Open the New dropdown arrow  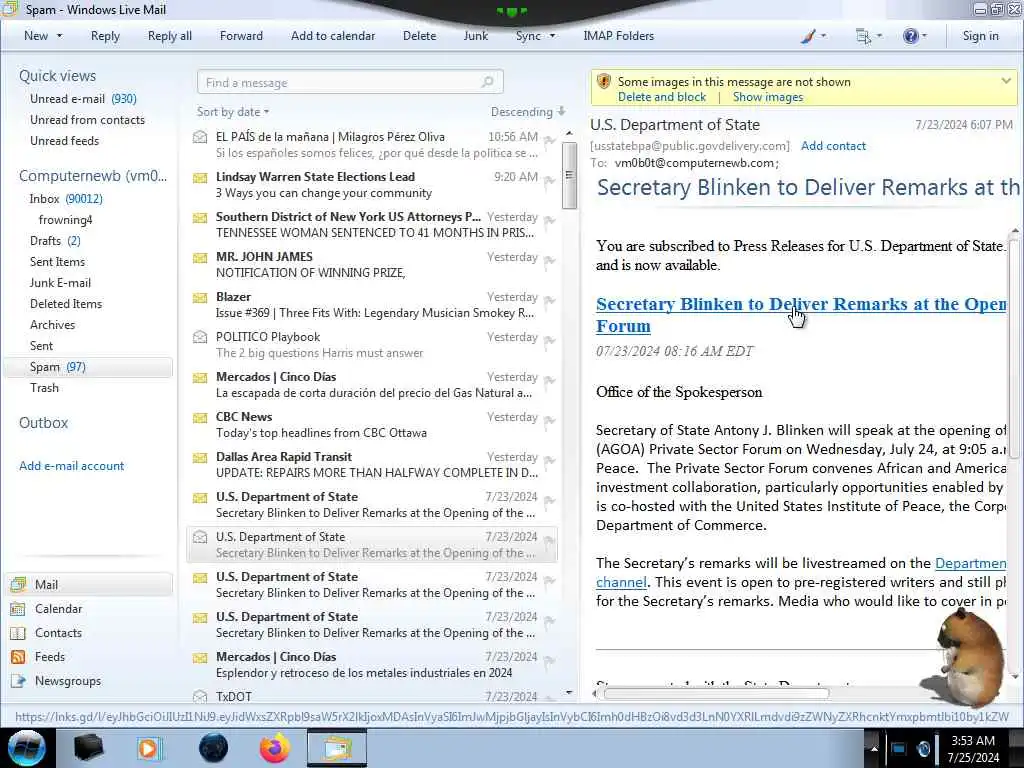[x=59, y=36]
